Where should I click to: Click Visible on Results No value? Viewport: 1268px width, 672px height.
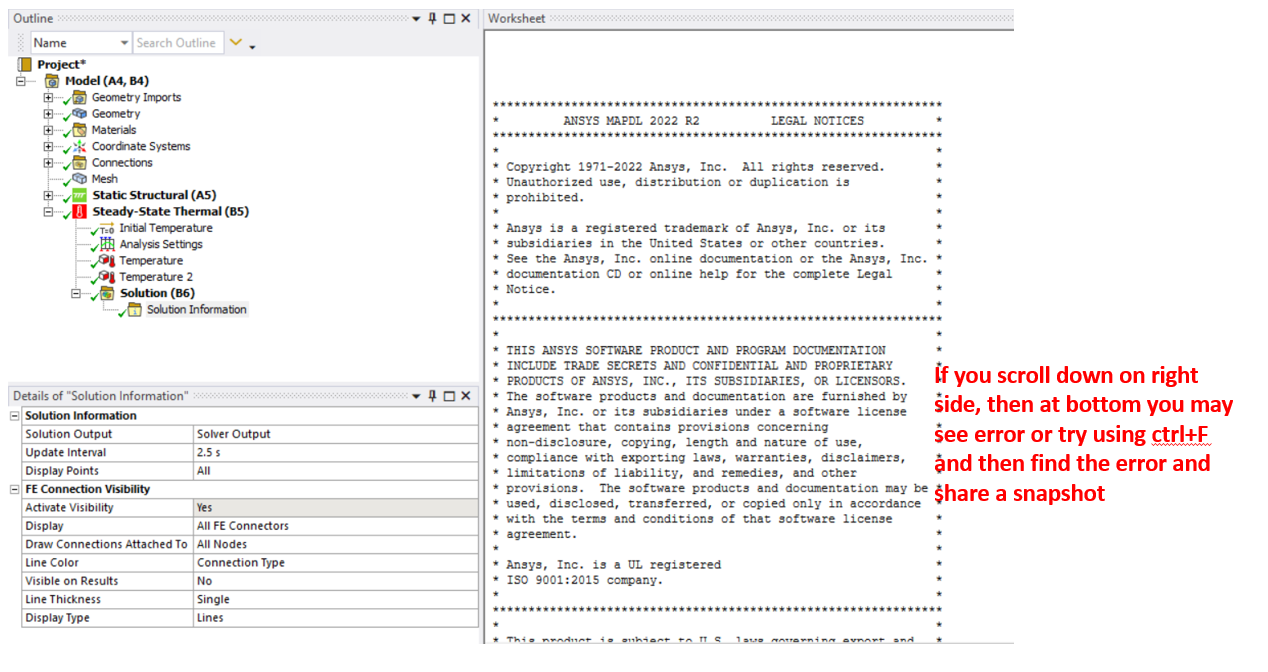tap(335, 581)
